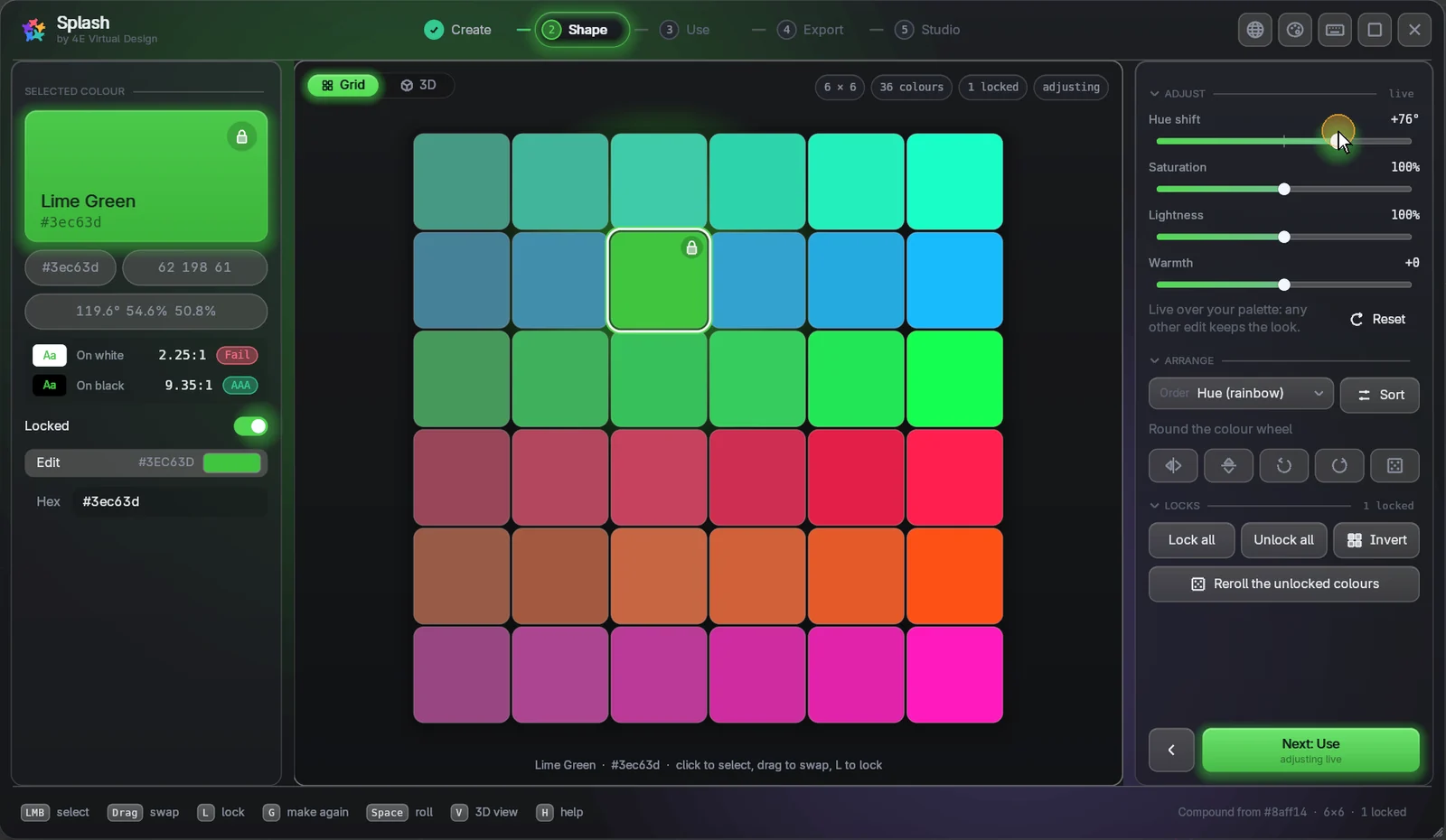Open the Edit colour picker swatch row

[146, 462]
